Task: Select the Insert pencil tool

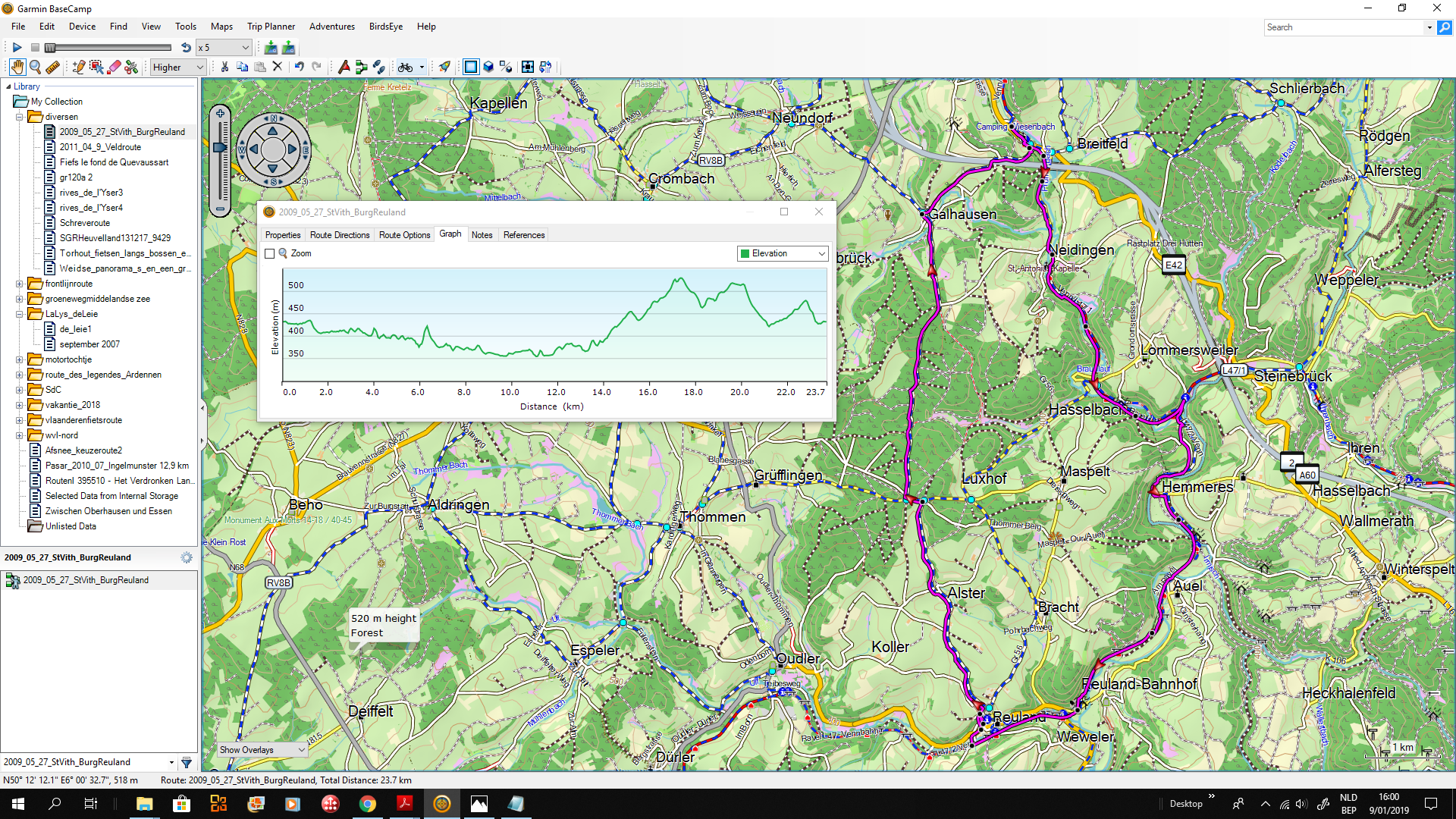Action: tap(78, 67)
